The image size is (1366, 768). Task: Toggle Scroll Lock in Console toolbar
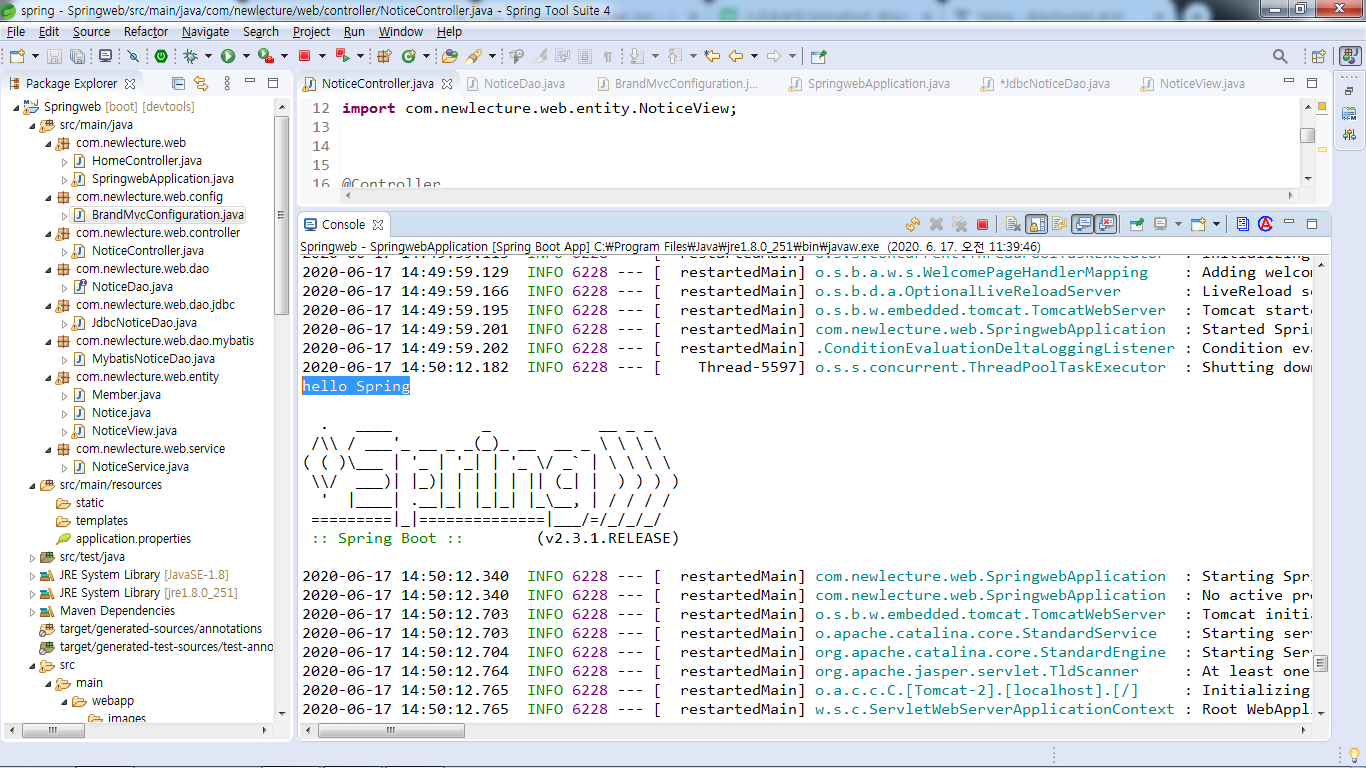coord(1036,225)
